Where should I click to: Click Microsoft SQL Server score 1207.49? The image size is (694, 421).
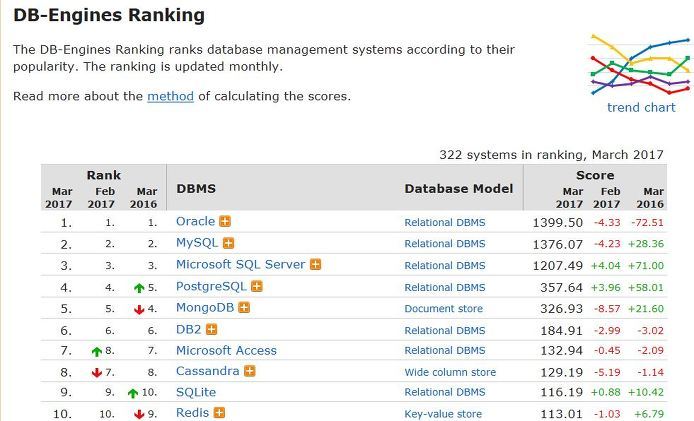(x=558, y=266)
